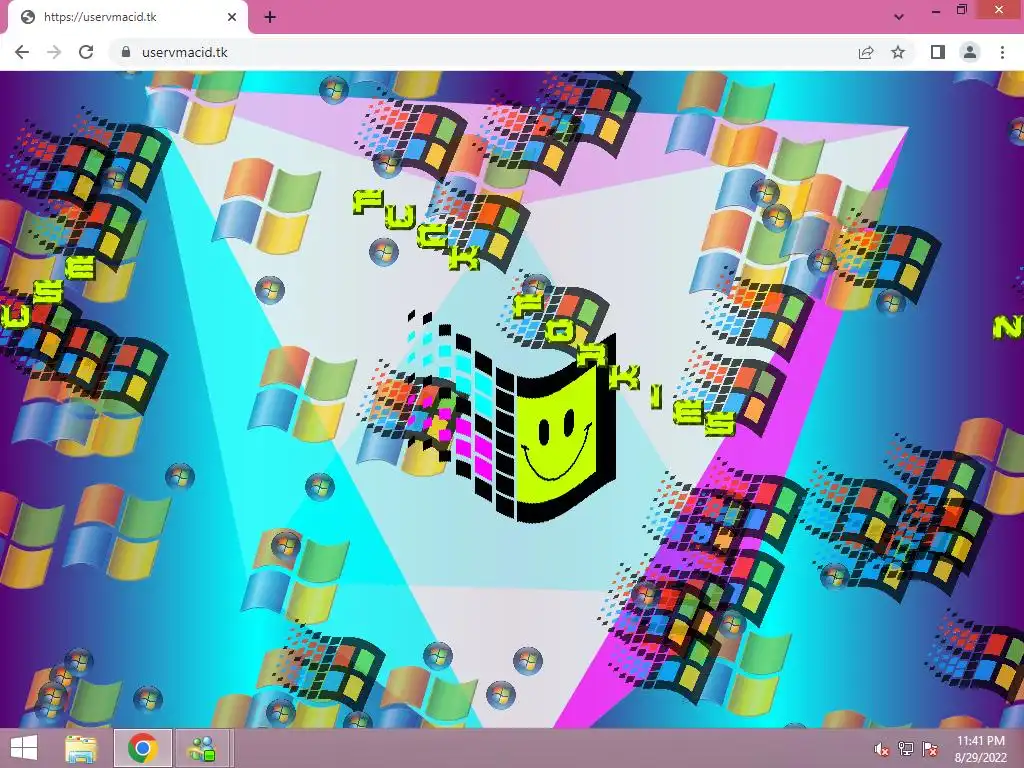Image resolution: width=1024 pixels, height=768 pixels.
Task: Open the Action Center flag icon
Action: coord(930,750)
